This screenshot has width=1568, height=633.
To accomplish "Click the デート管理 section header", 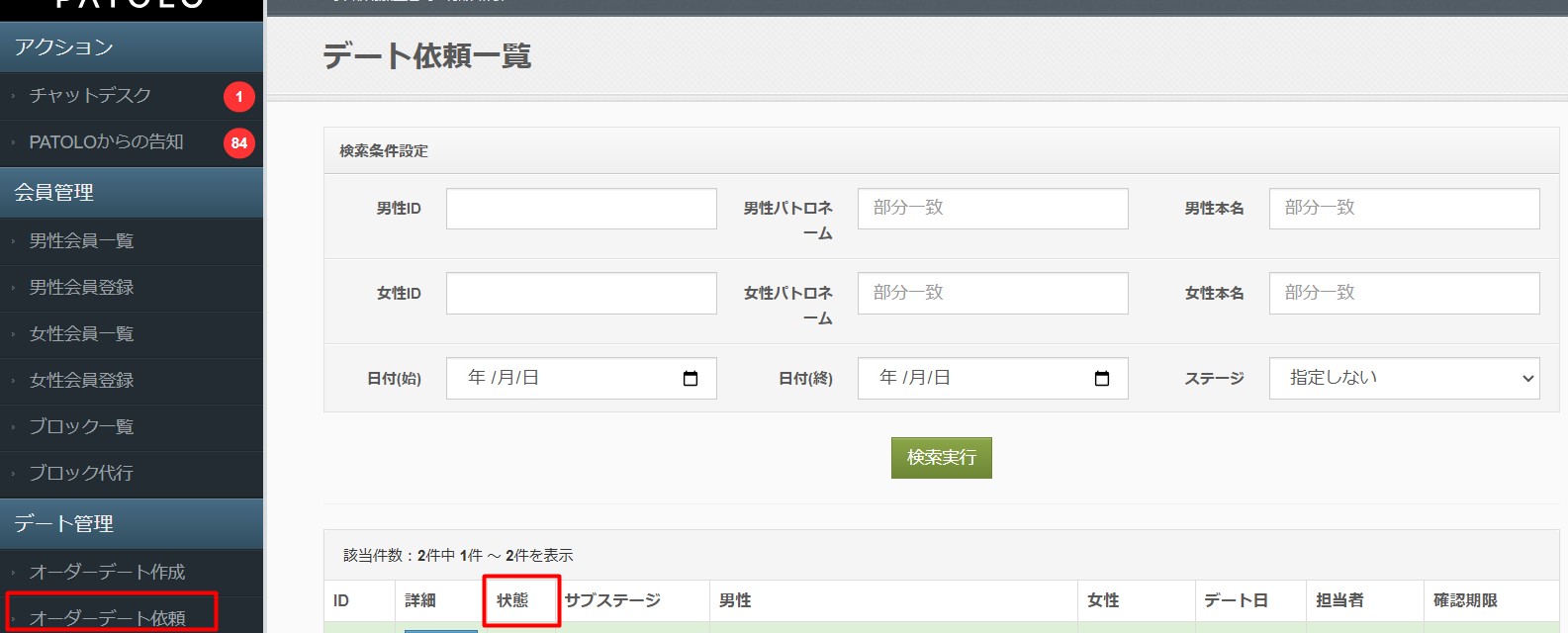I will click(x=132, y=524).
